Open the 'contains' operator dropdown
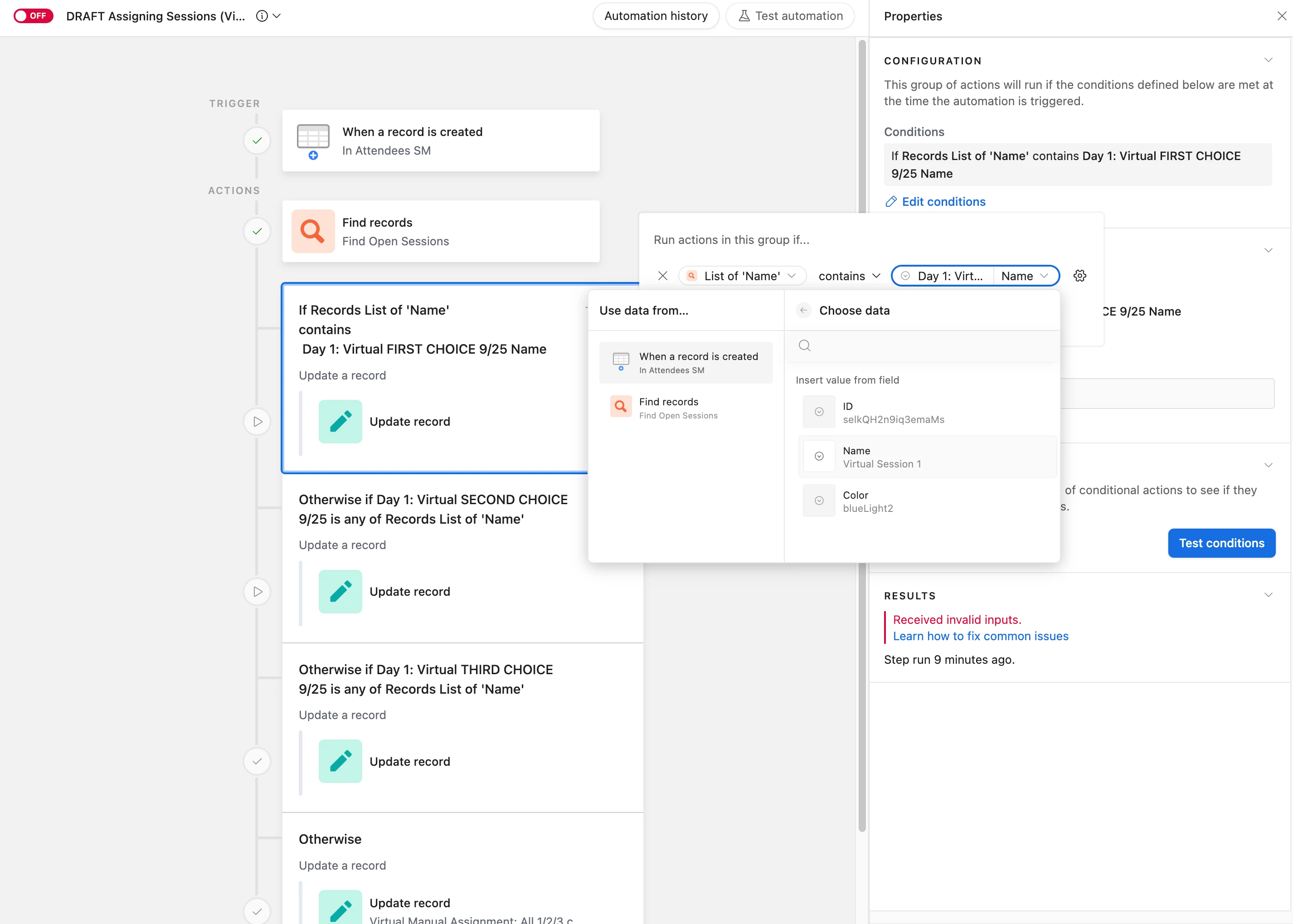Image resolution: width=1293 pixels, height=924 pixels. tap(849, 276)
